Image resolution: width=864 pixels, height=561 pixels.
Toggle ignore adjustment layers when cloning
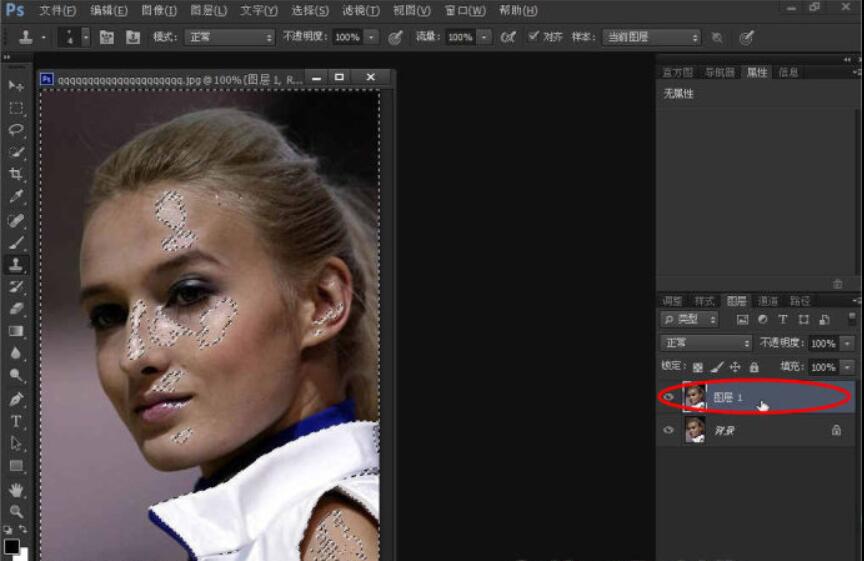point(717,37)
